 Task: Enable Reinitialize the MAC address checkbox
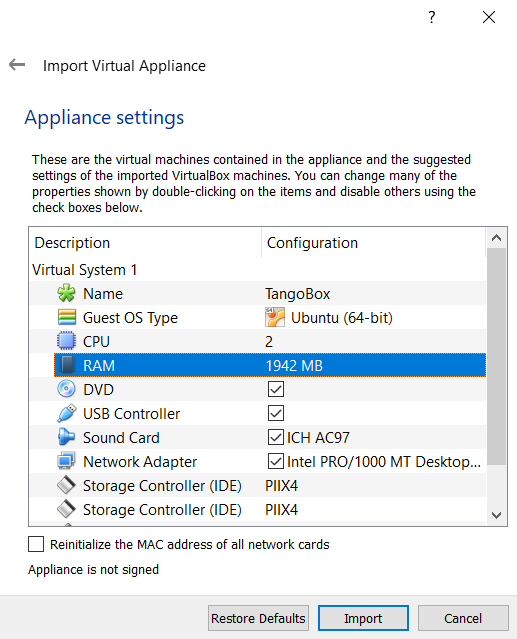36,544
